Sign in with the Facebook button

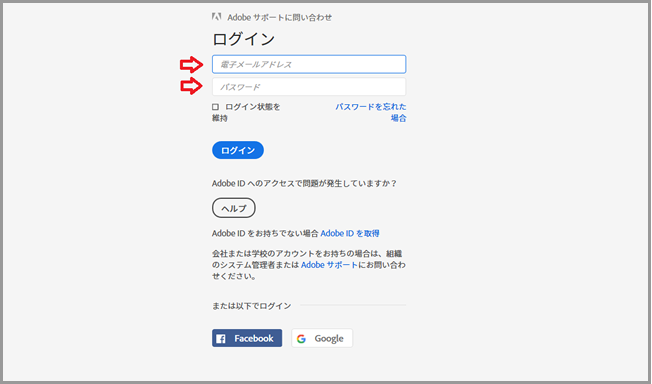[x=247, y=338]
